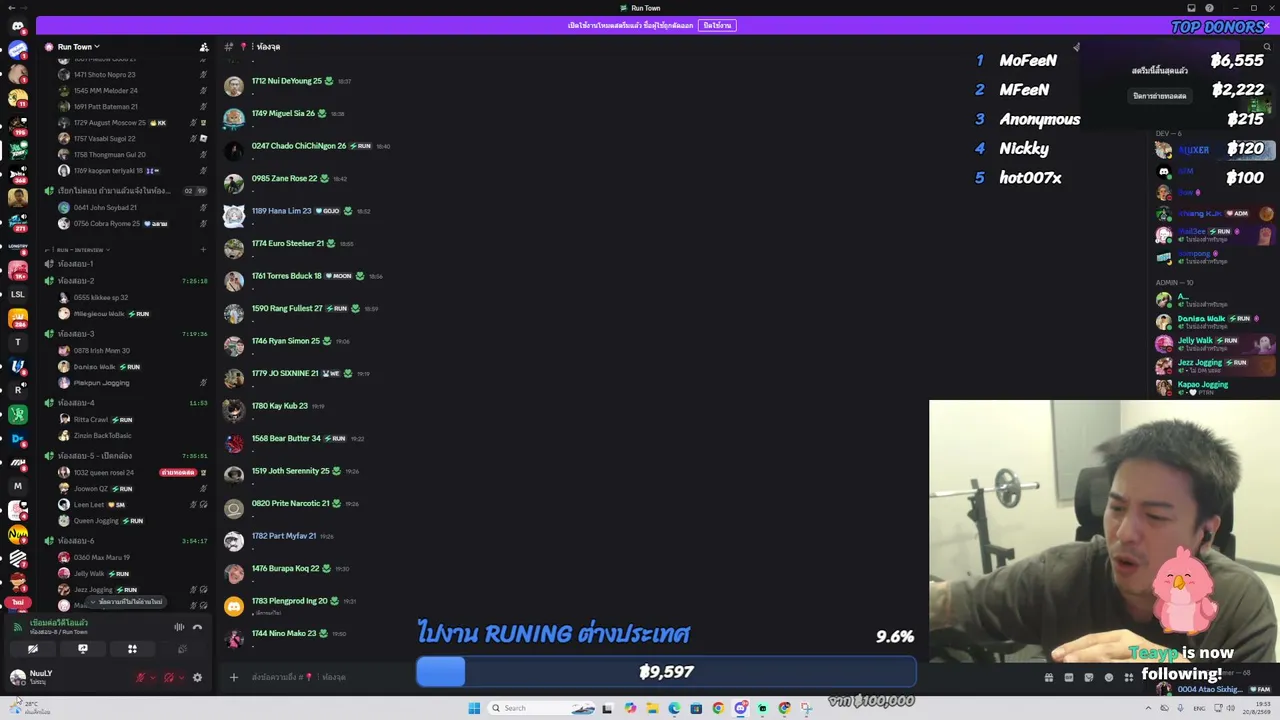Screen dimensions: 1280x720
Task: Open audio output options arrow
Action: 181,678
